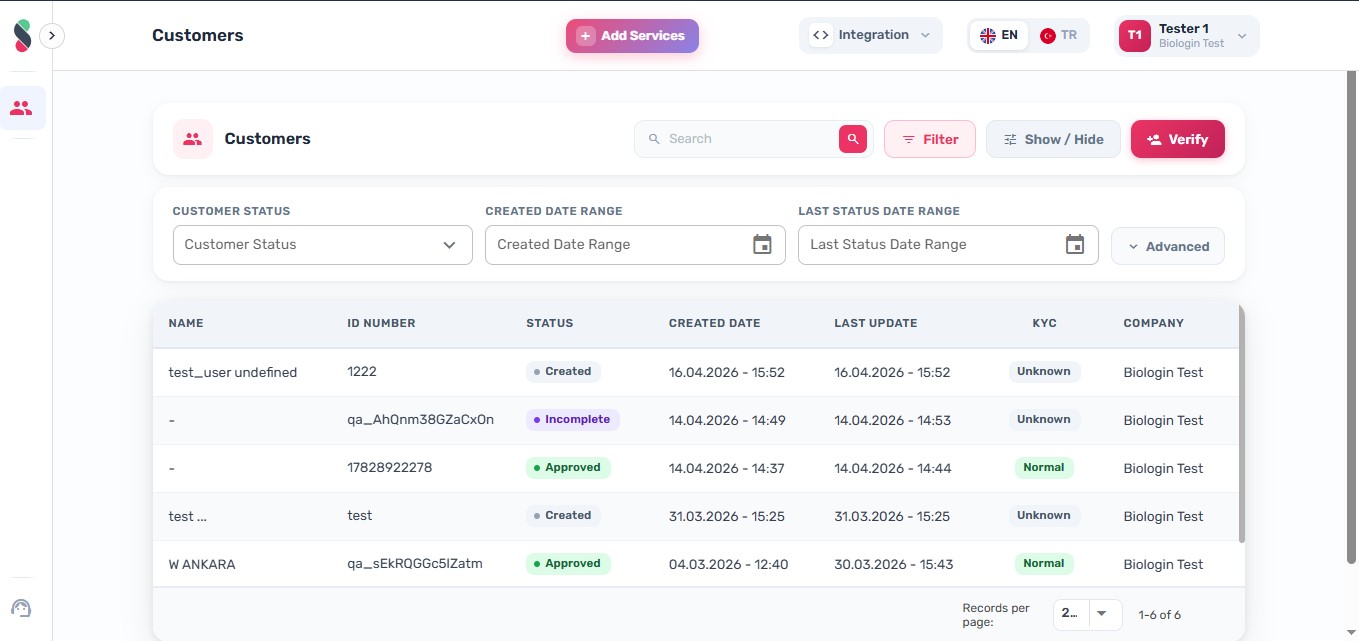This screenshot has width=1359, height=641.
Task: Switch language to TR
Action: click(x=1059, y=35)
